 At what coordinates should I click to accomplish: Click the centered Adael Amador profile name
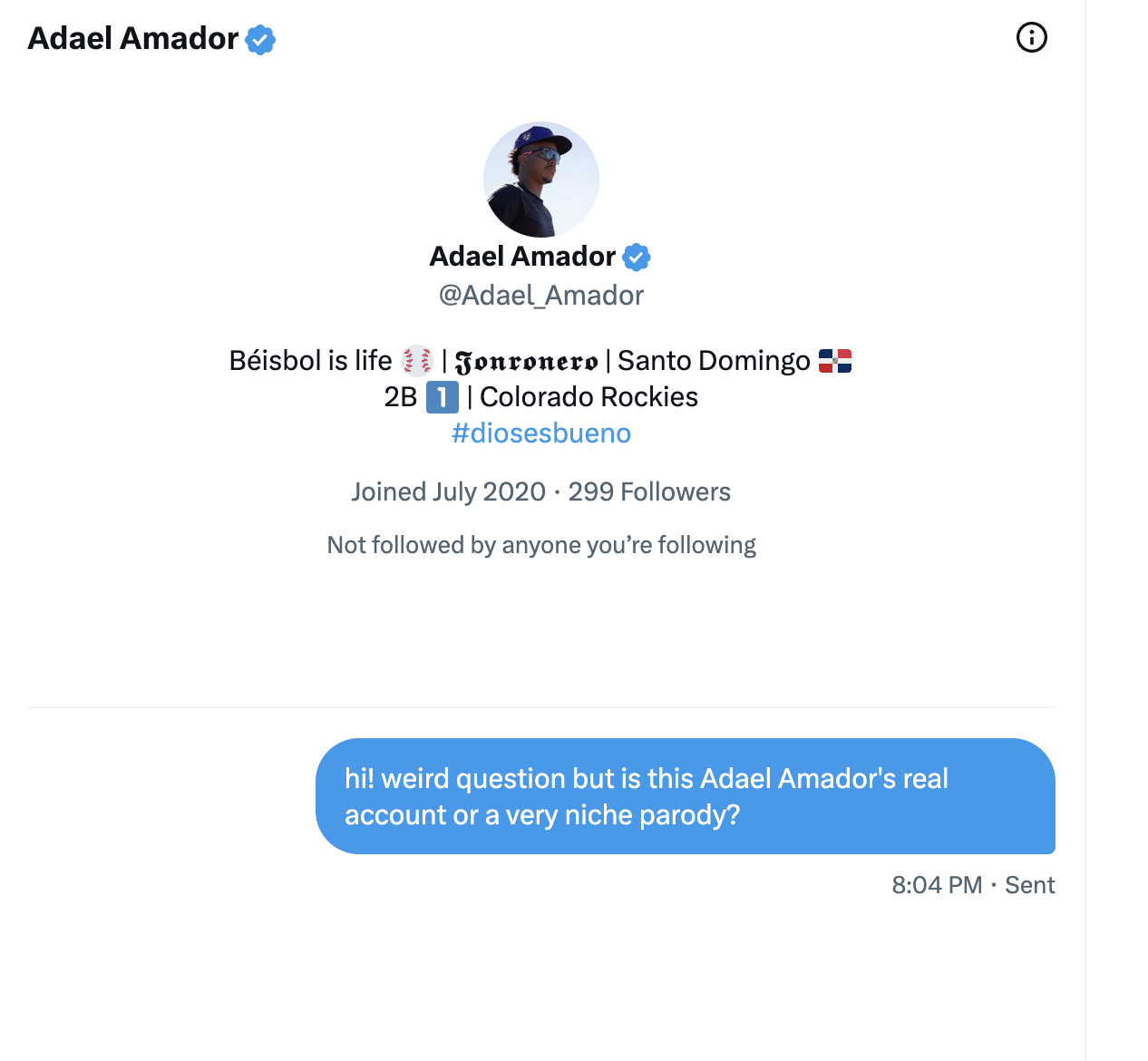[x=522, y=257]
